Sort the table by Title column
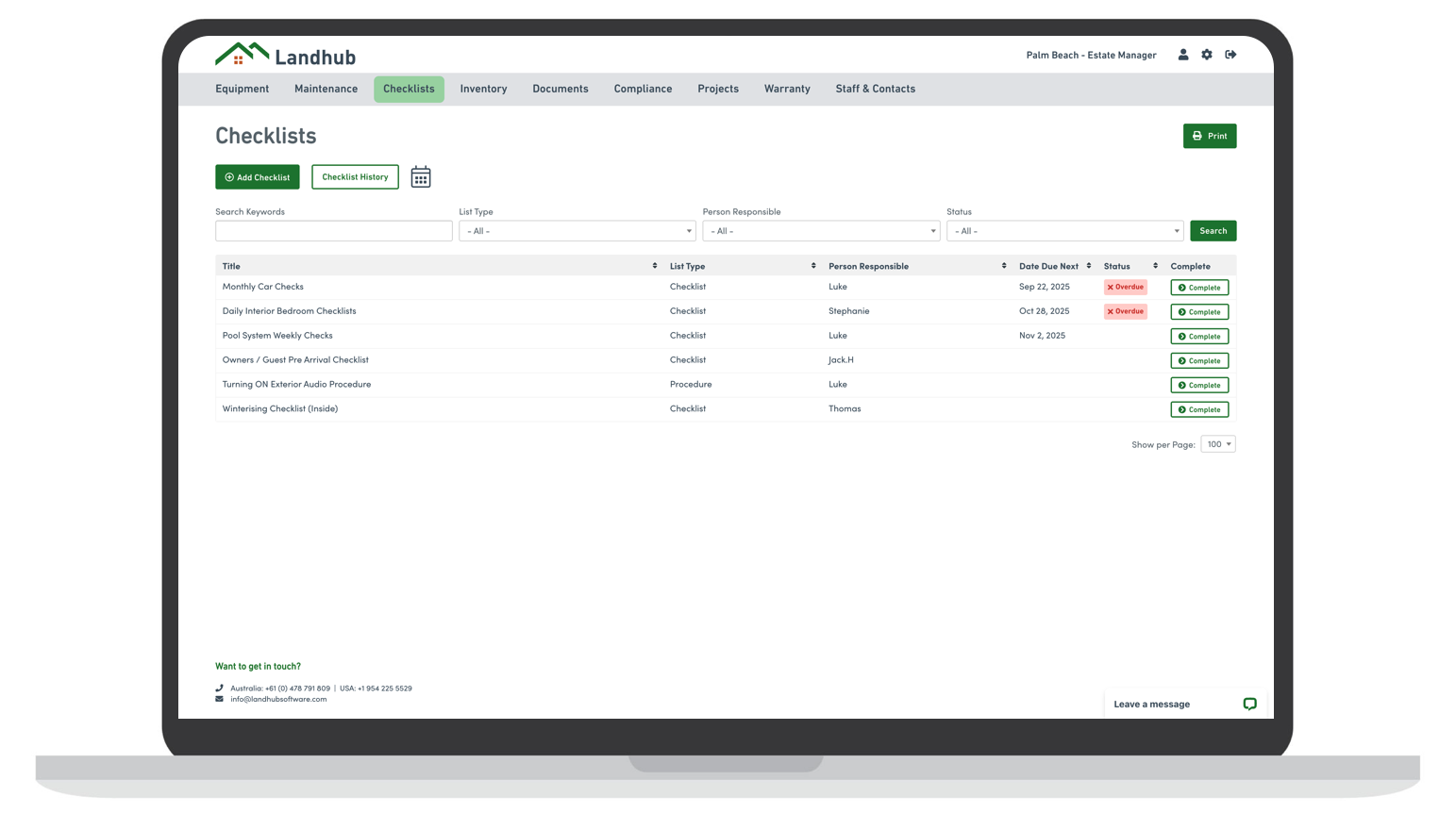1456x830 pixels. coord(655,266)
